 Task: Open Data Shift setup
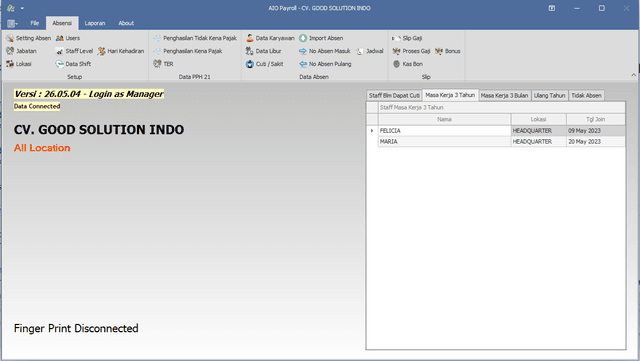73,64
